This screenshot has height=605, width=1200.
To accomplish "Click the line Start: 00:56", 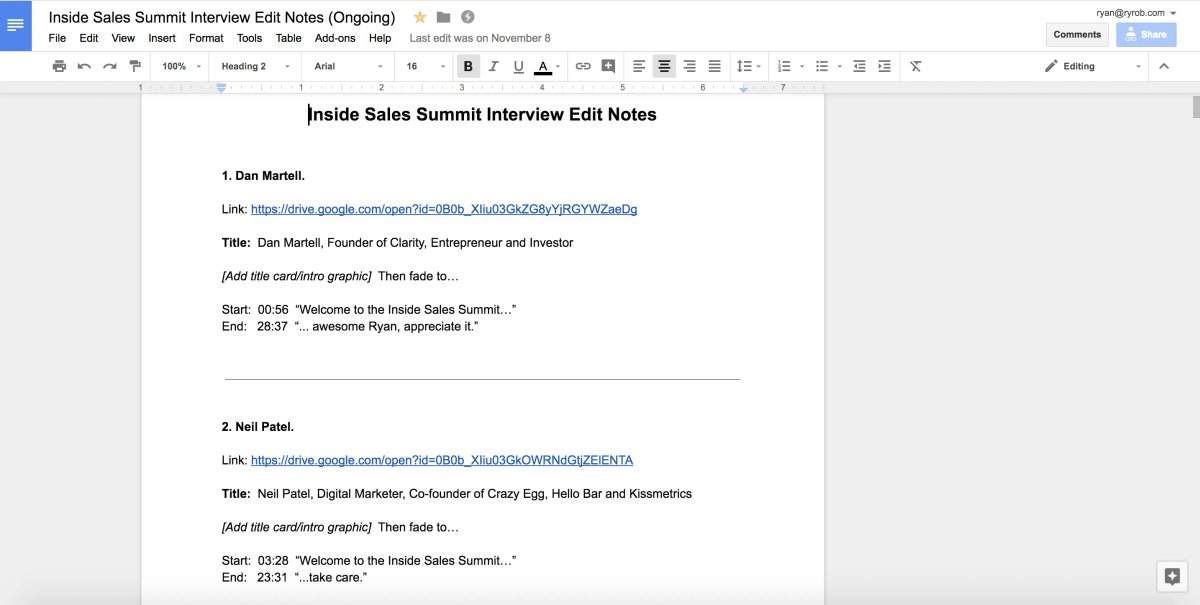I will coord(369,309).
